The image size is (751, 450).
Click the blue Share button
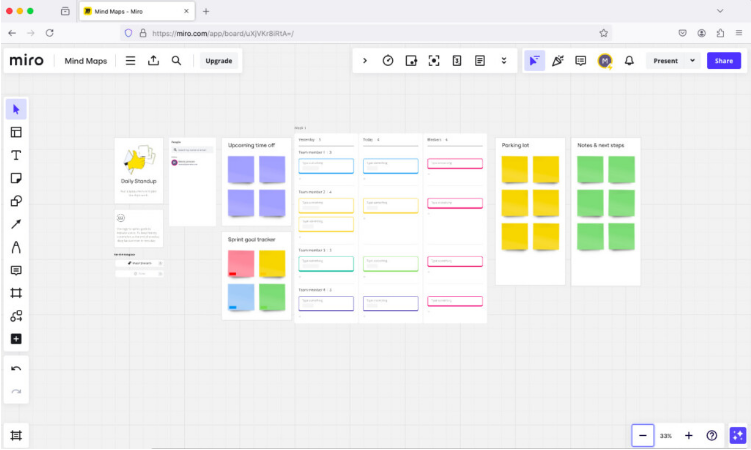[x=724, y=60]
